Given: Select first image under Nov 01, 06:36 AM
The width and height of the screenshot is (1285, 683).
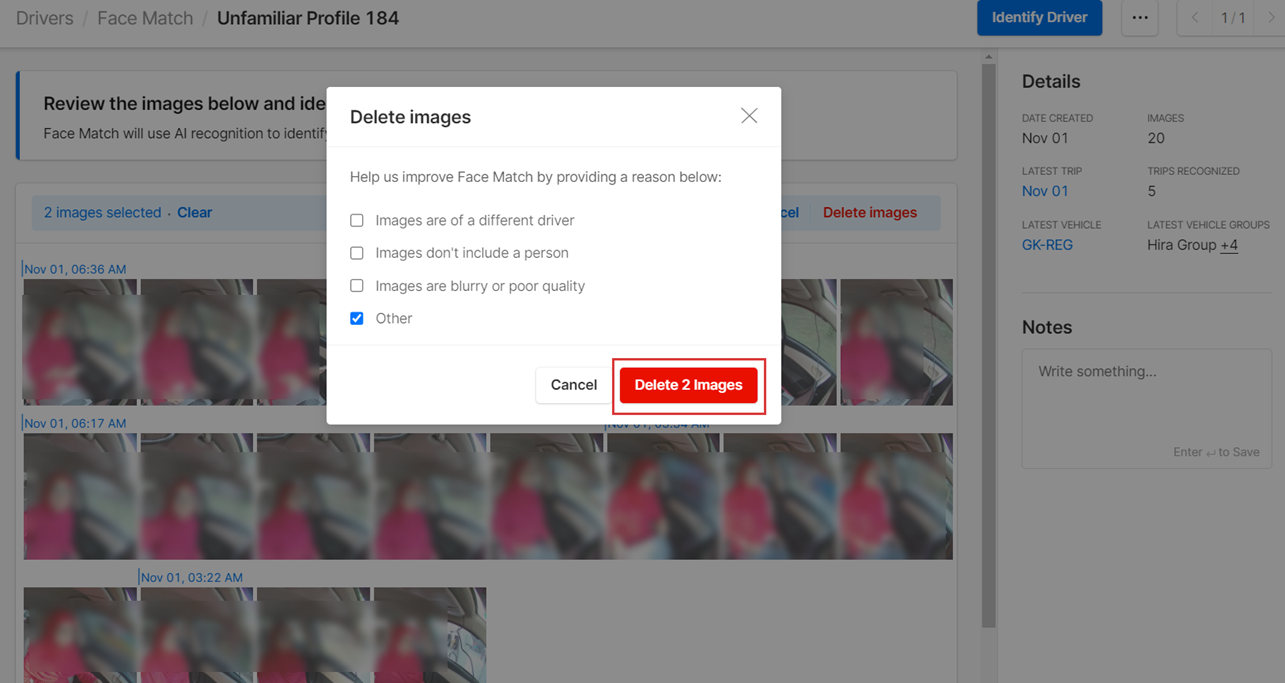Looking at the screenshot, I should pyautogui.click(x=80, y=342).
